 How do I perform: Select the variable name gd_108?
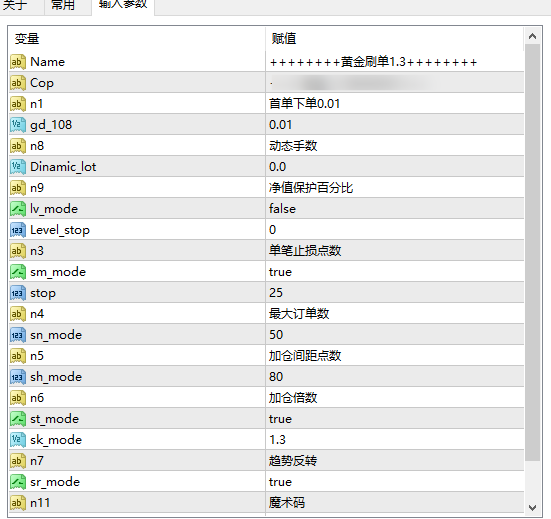(x=51, y=125)
